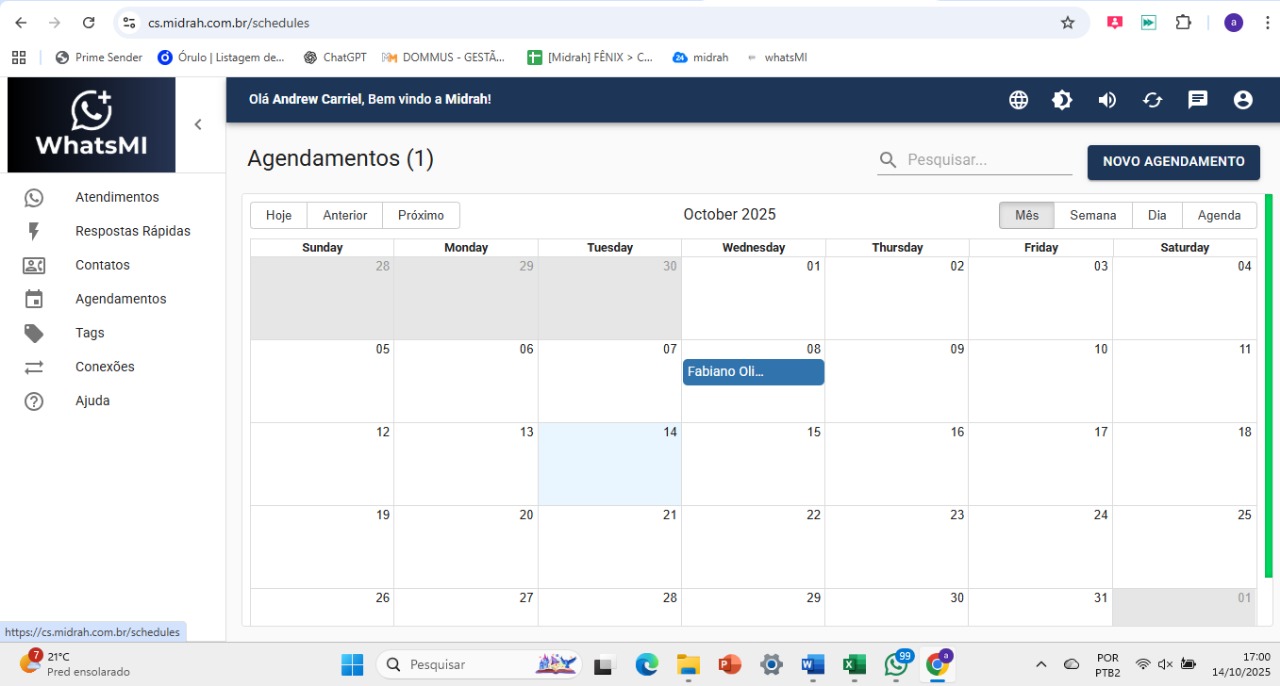Click the Pesquisar search field
Viewport: 1280px width, 686px height.
(x=987, y=160)
